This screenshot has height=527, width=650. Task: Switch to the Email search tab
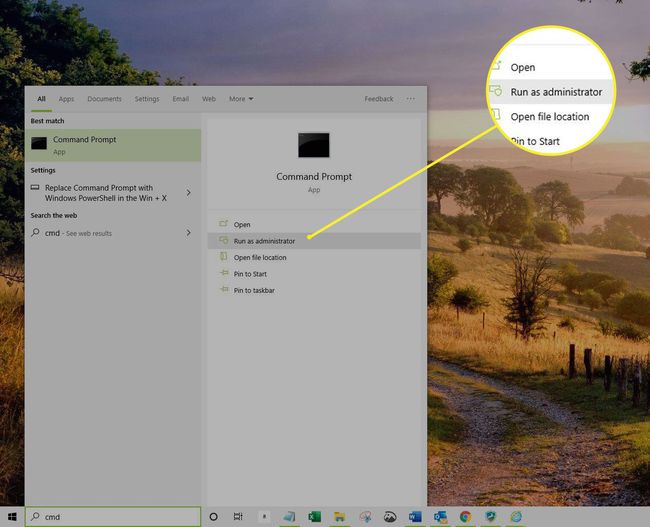point(181,99)
